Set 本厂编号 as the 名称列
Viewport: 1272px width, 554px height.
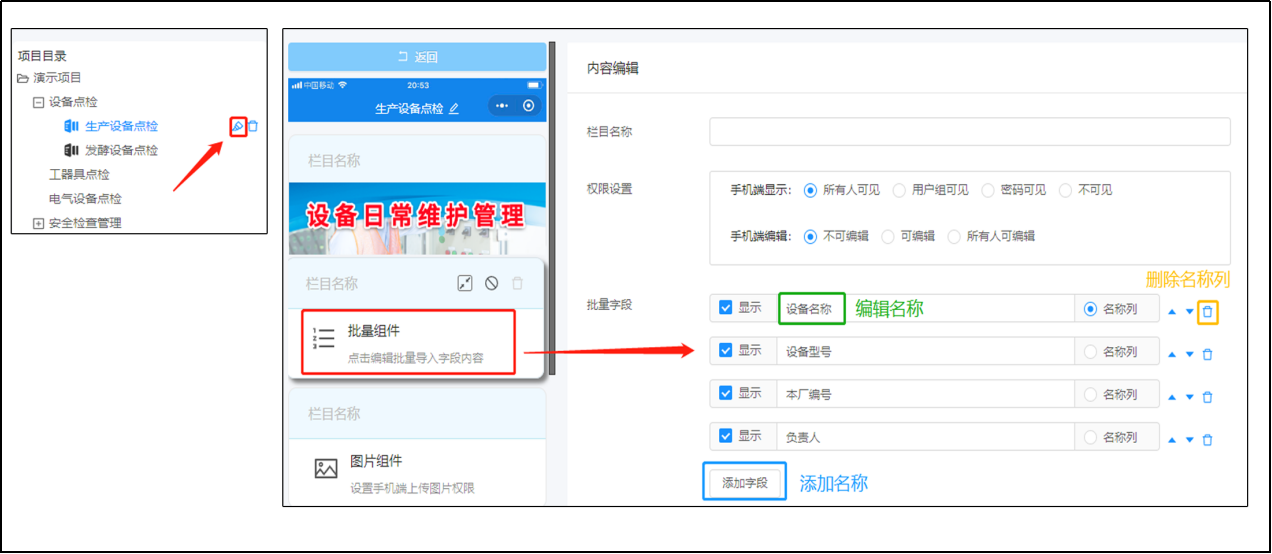(x=1090, y=395)
